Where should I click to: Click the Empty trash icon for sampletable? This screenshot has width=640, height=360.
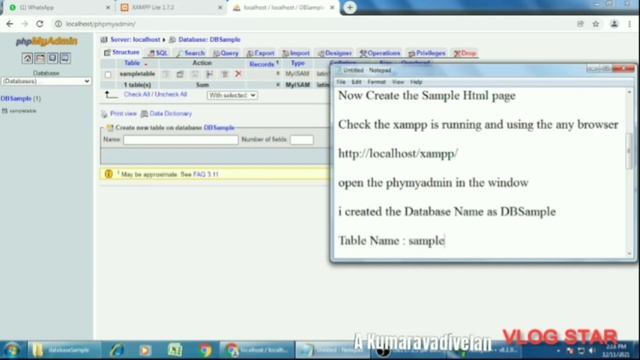224,74
